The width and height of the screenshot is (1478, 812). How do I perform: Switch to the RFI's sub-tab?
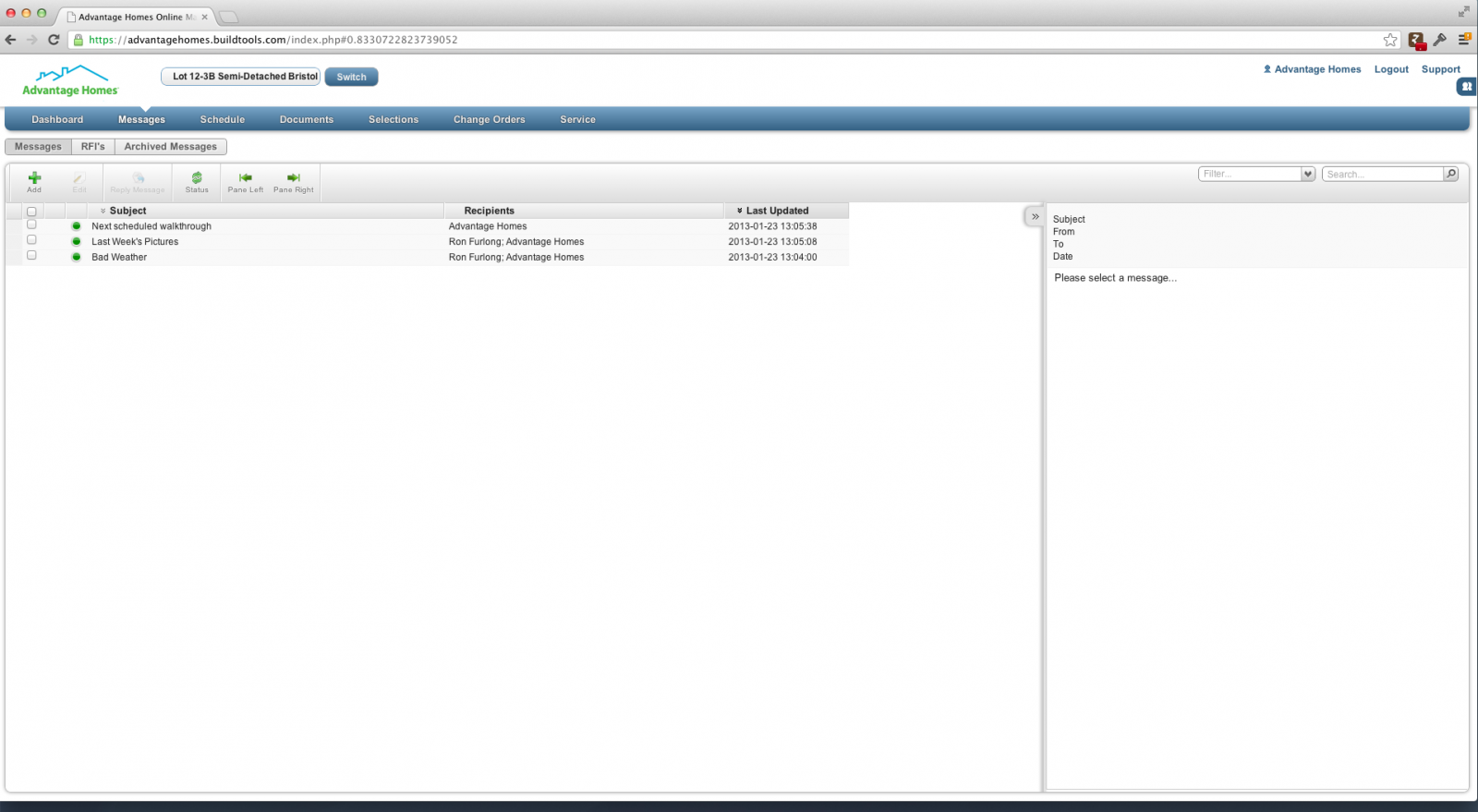(93, 147)
